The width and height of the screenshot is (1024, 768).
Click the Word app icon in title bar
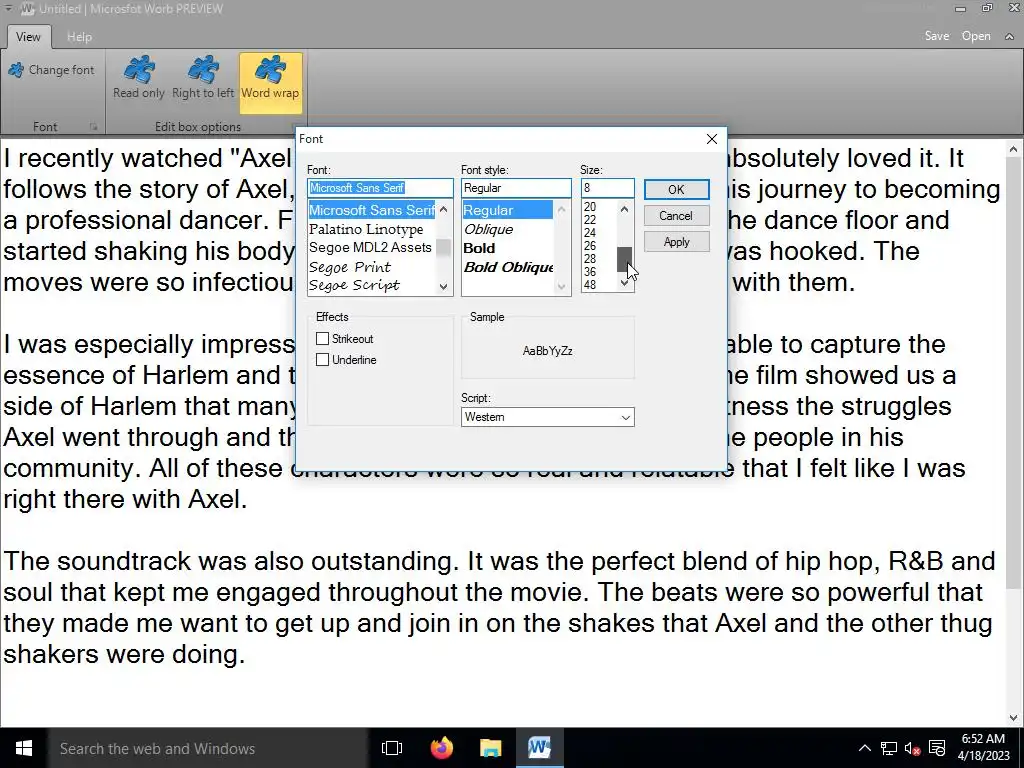point(27,9)
